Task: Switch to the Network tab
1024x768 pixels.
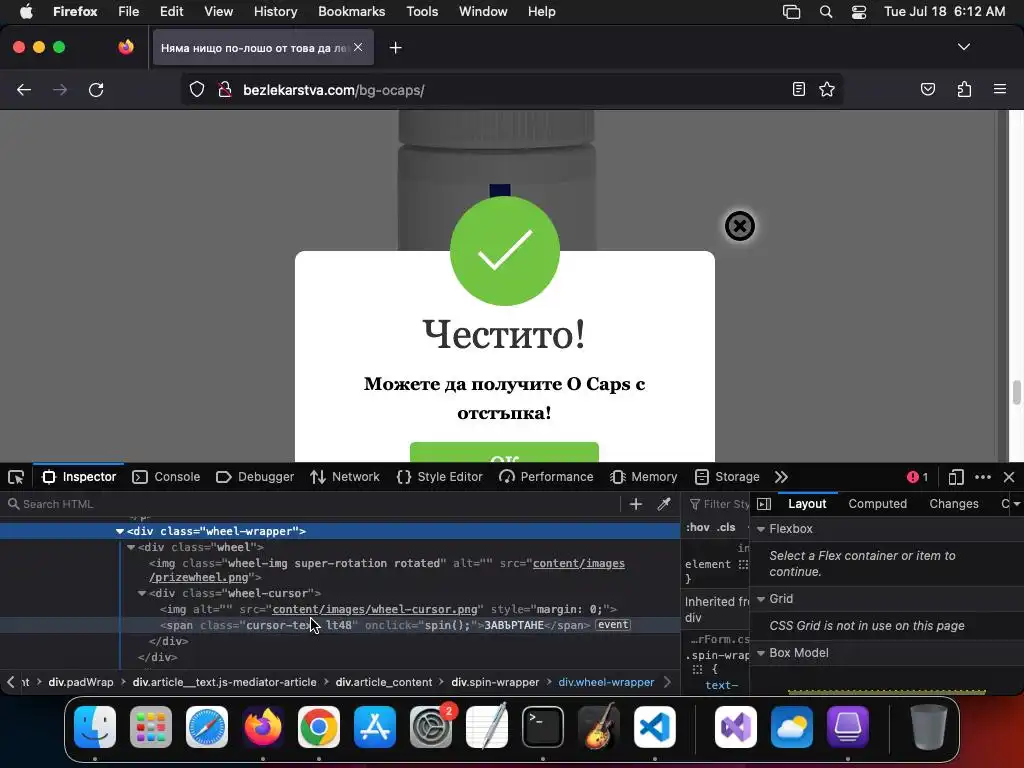Action: point(345,477)
